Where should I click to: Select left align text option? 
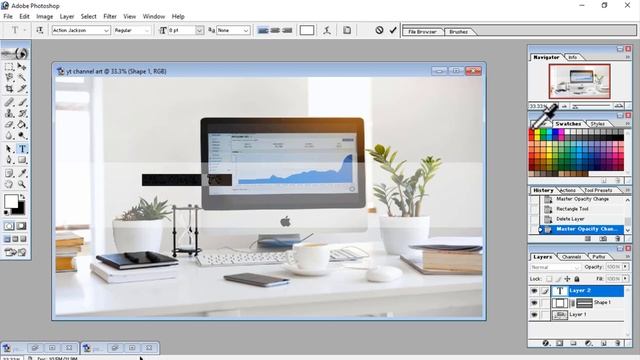click(263, 30)
